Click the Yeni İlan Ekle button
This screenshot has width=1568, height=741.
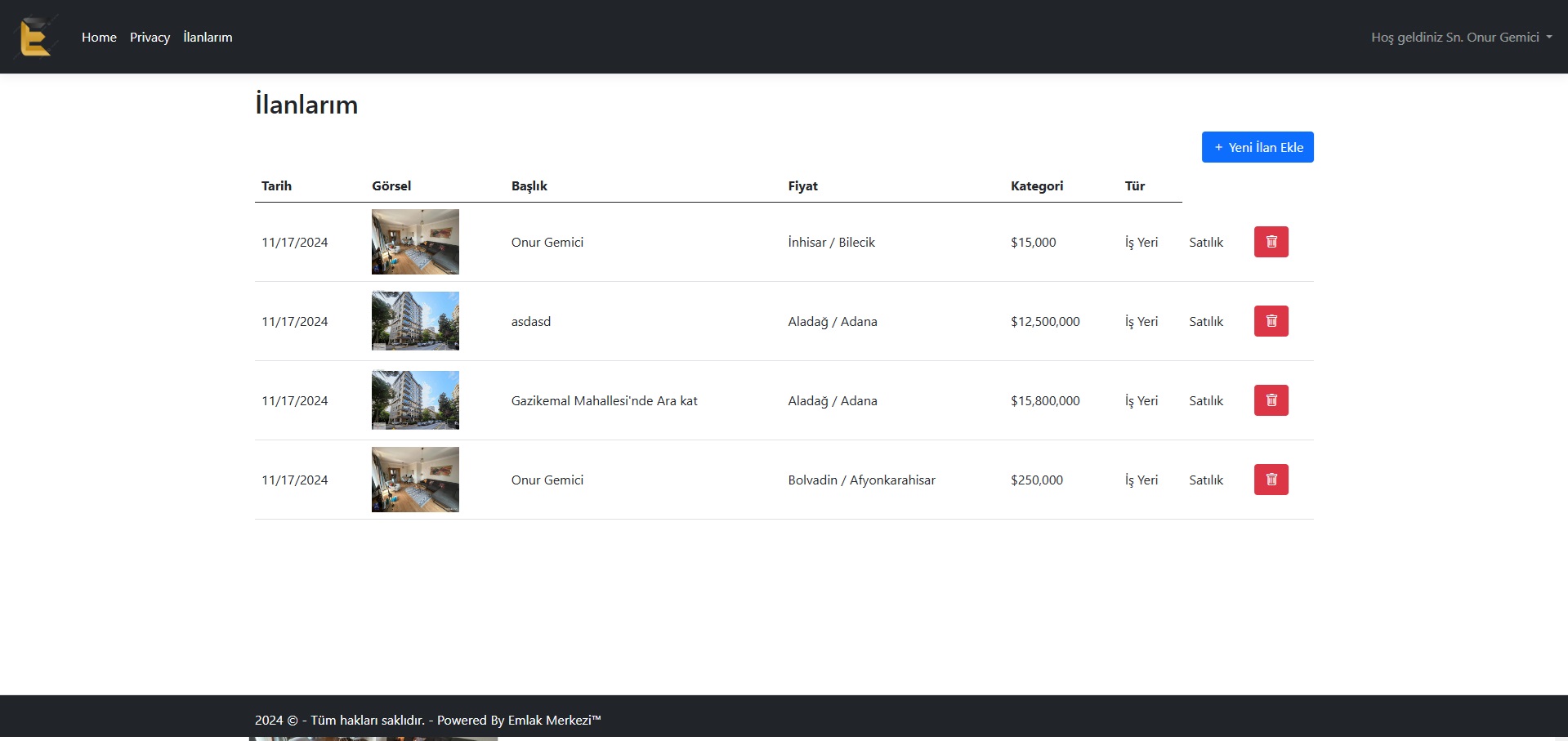pyautogui.click(x=1258, y=147)
